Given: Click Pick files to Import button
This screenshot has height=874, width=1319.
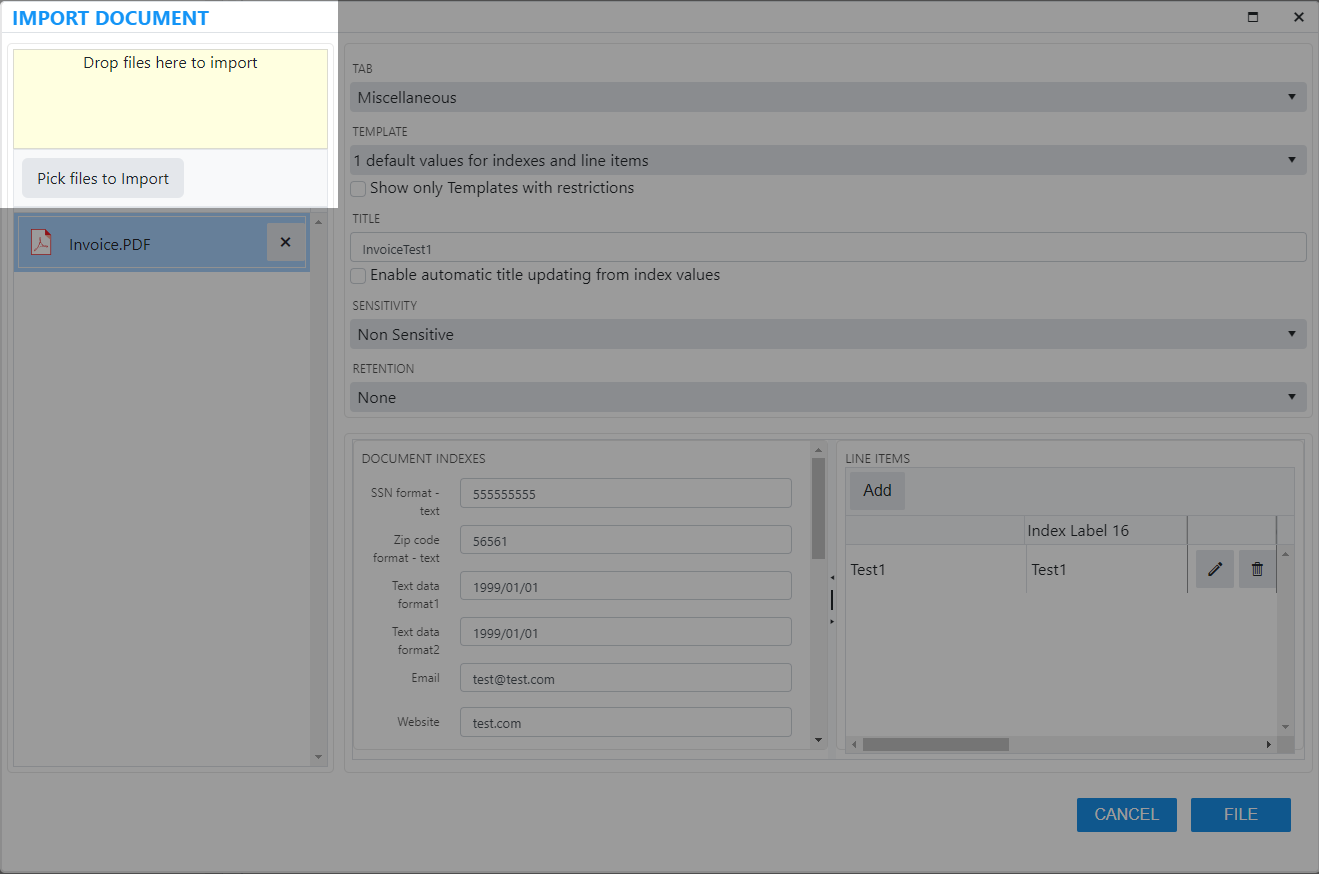Looking at the screenshot, I should coord(103,178).
